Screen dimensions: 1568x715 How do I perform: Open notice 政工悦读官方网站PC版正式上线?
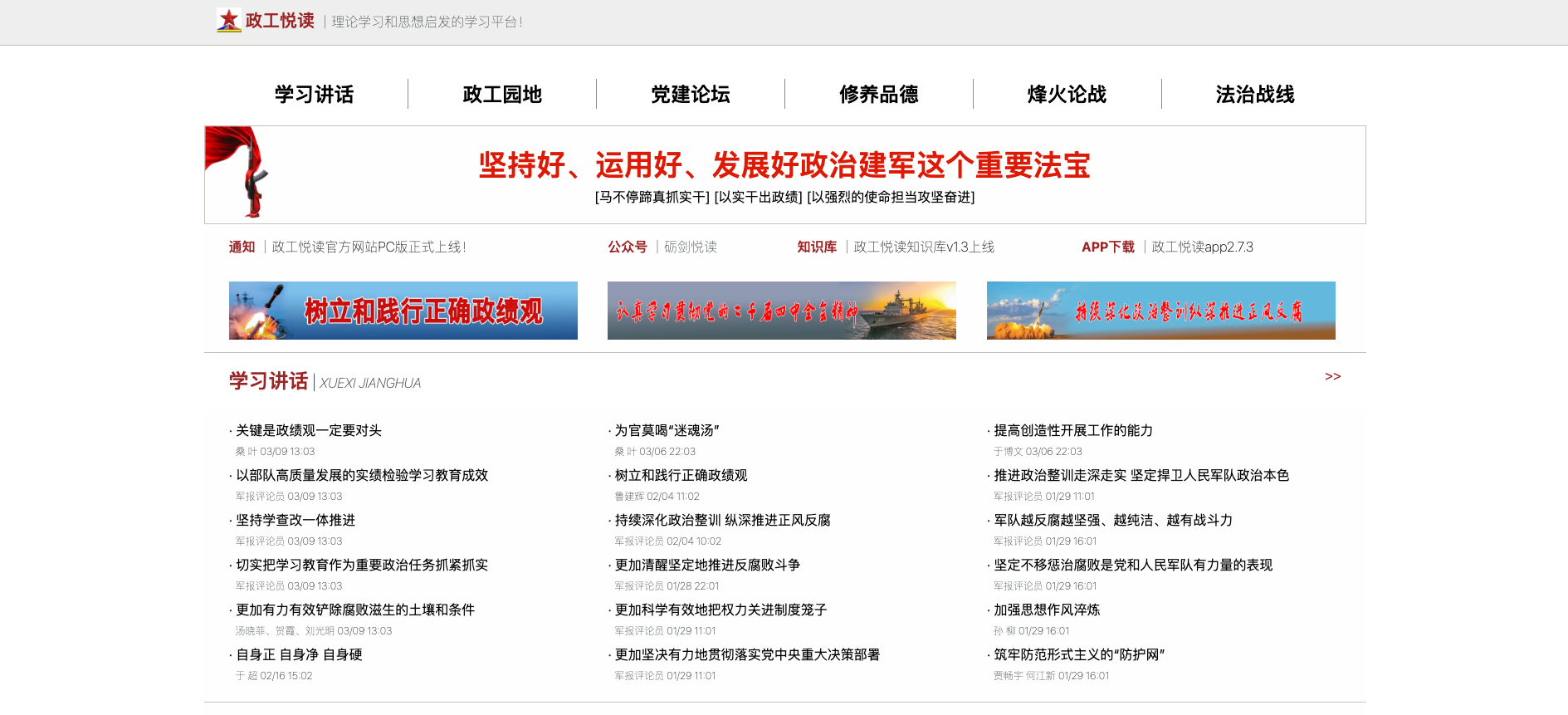pos(369,247)
